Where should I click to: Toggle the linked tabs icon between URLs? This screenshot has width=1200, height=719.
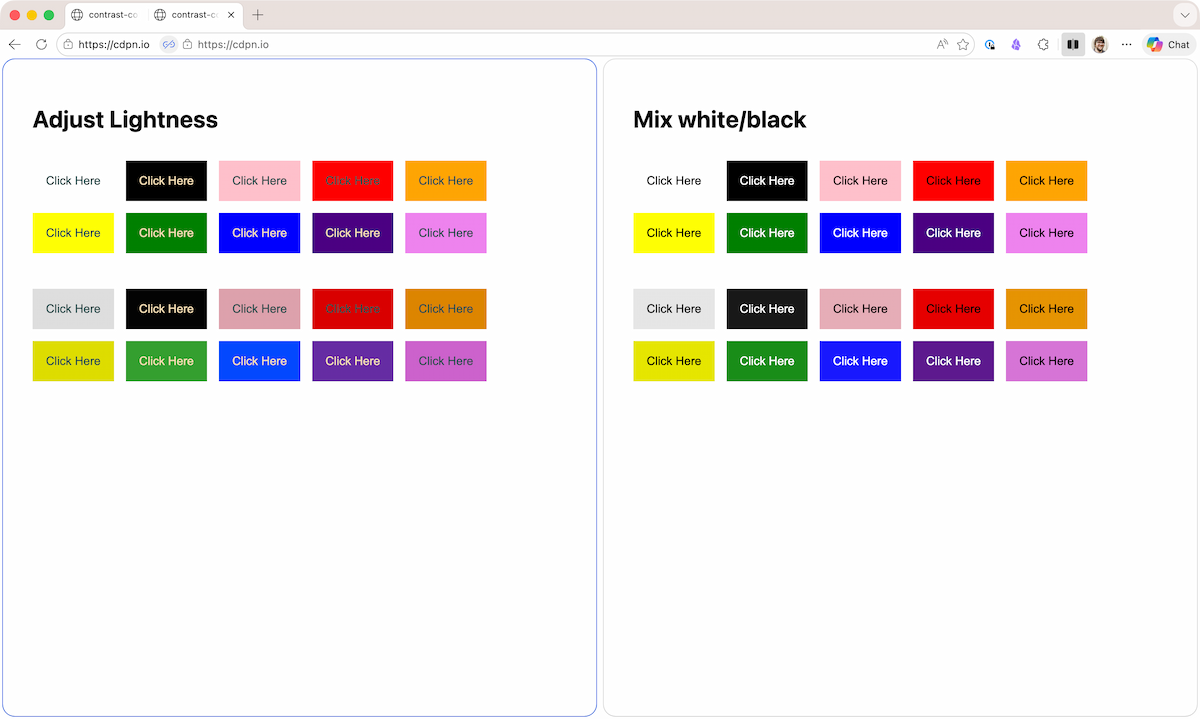(x=169, y=44)
